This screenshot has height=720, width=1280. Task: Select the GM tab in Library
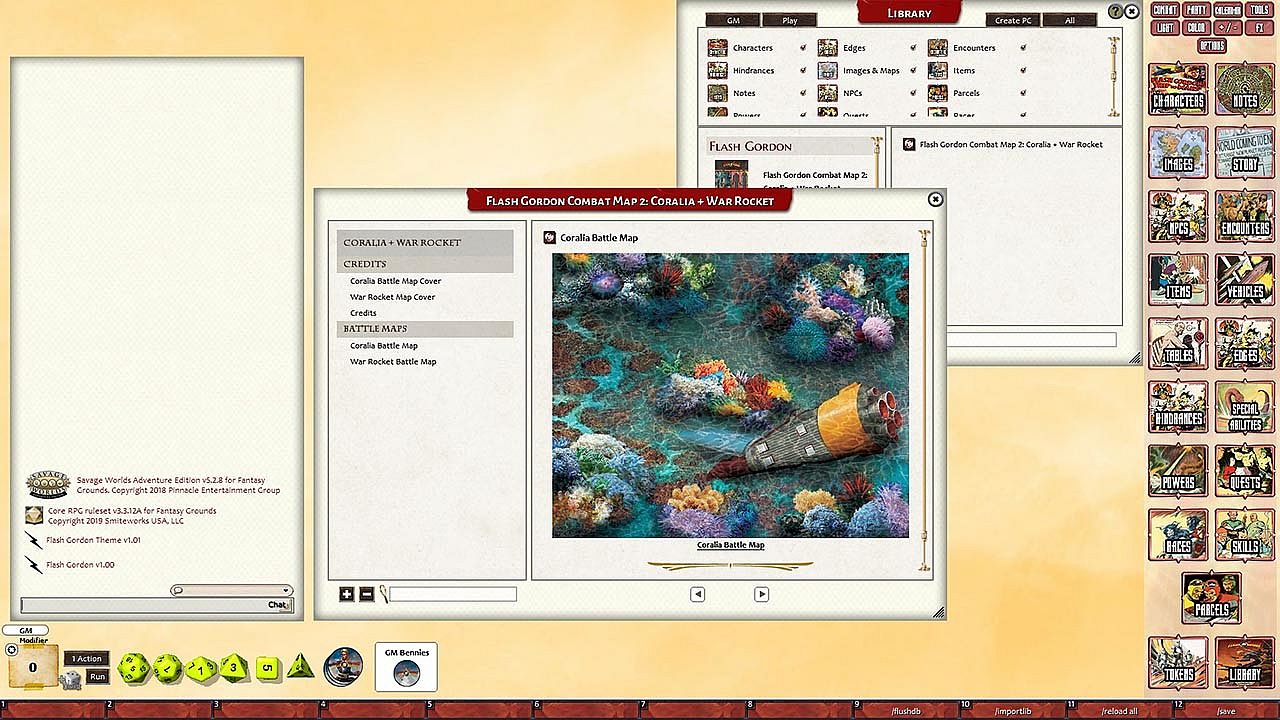click(733, 20)
